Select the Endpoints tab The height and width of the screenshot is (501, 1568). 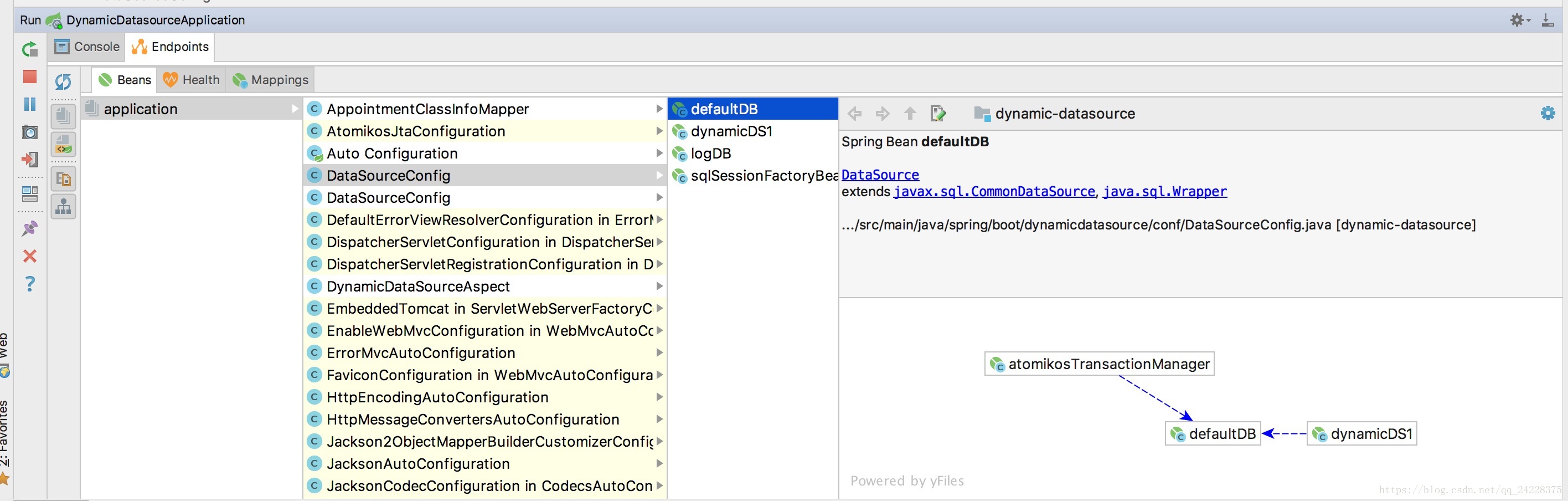tap(170, 47)
